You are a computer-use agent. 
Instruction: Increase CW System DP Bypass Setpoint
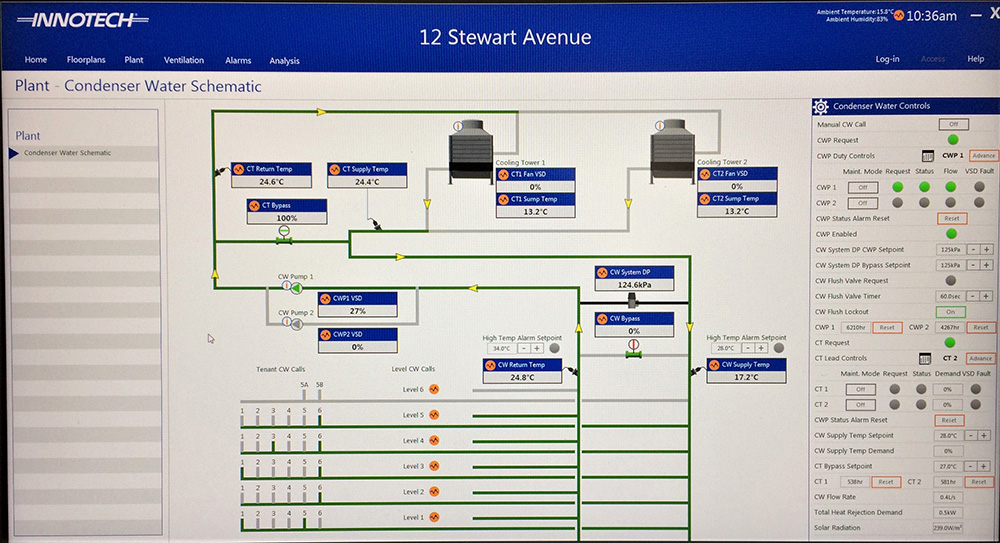coord(987,265)
